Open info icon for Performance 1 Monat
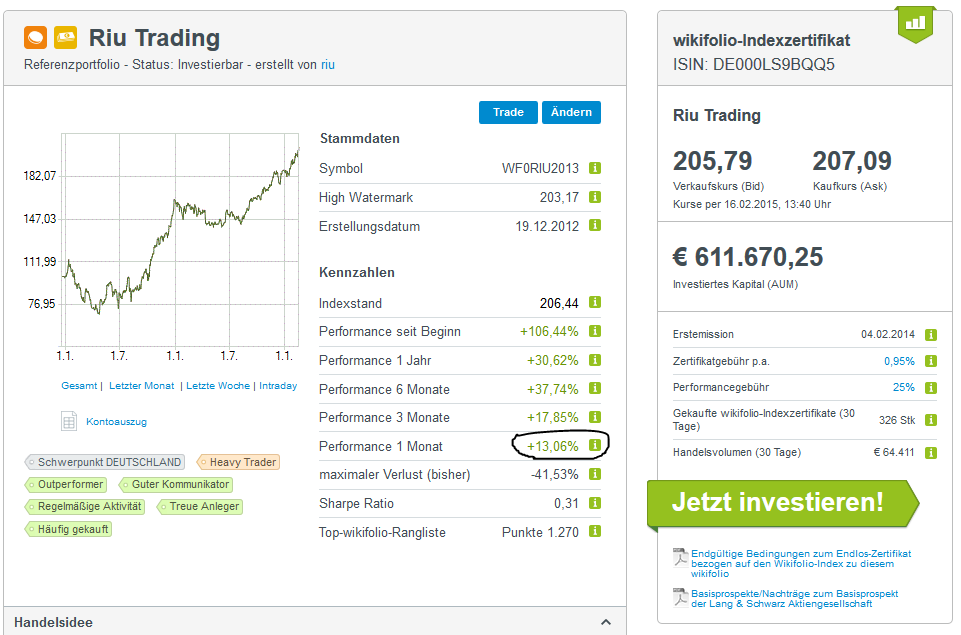 click(x=594, y=445)
